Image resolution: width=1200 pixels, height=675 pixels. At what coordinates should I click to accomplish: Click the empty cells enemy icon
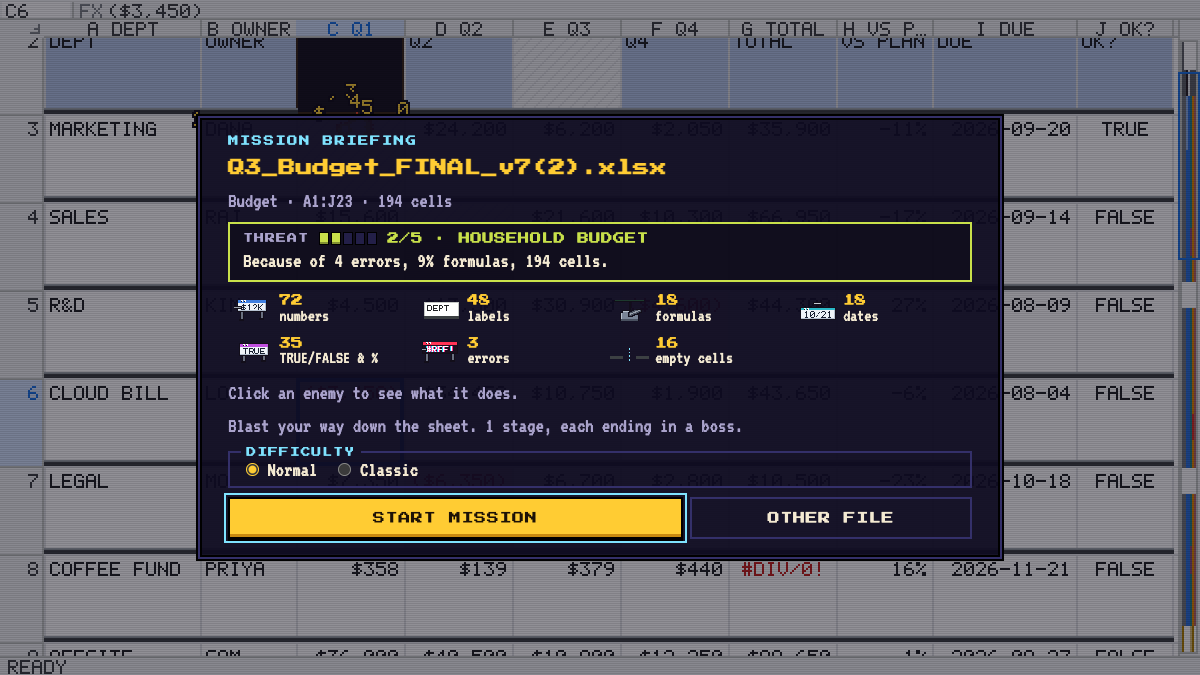(629, 355)
